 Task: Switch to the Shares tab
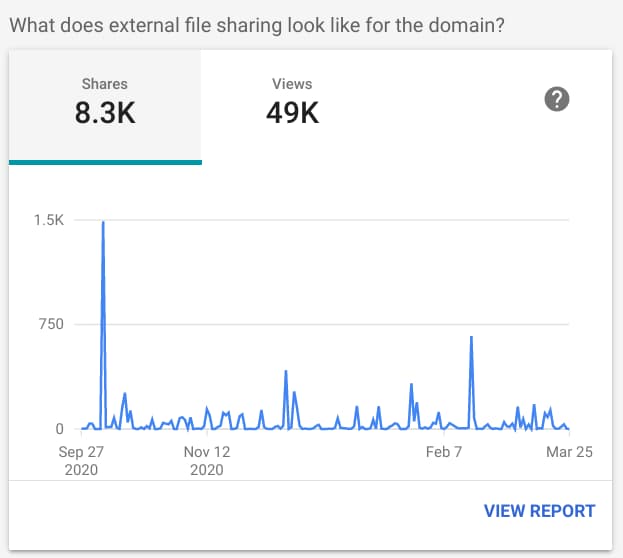pyautogui.click(x=105, y=107)
